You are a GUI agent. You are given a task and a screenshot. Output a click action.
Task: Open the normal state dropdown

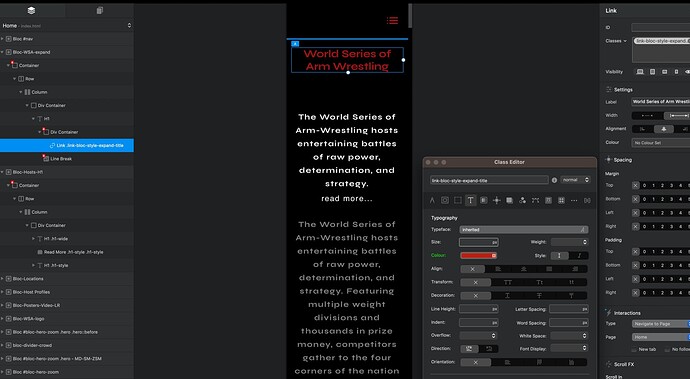(575, 180)
